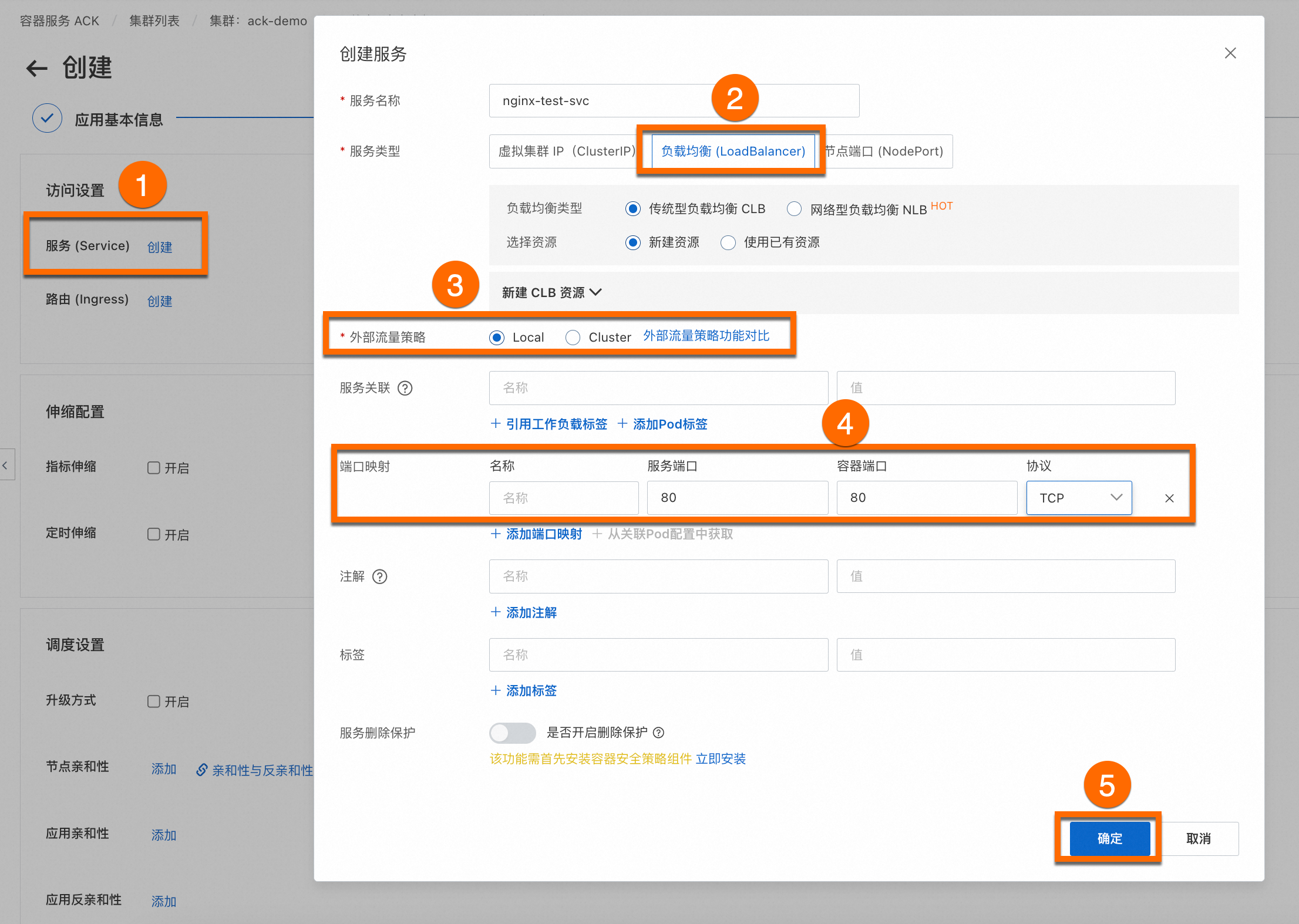Screen dimensions: 1299x924
Task: Select 虚拟集群 IP (ClusterIP) service type
Action: [x=567, y=151]
